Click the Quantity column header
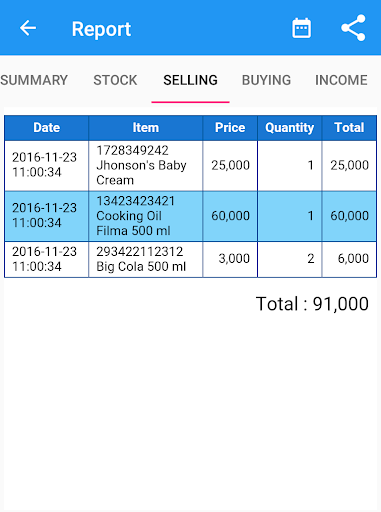This screenshot has height=512, width=381. (x=290, y=128)
